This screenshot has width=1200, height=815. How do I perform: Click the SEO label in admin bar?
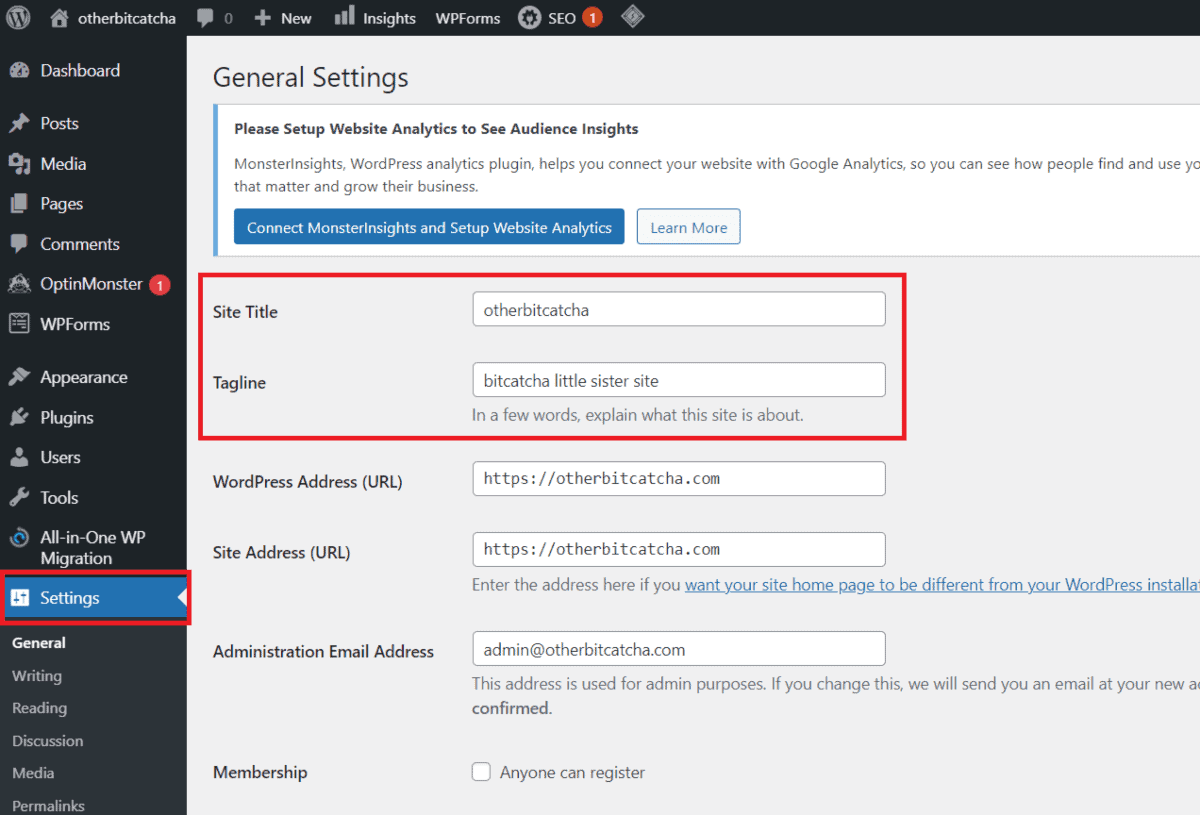(562, 18)
